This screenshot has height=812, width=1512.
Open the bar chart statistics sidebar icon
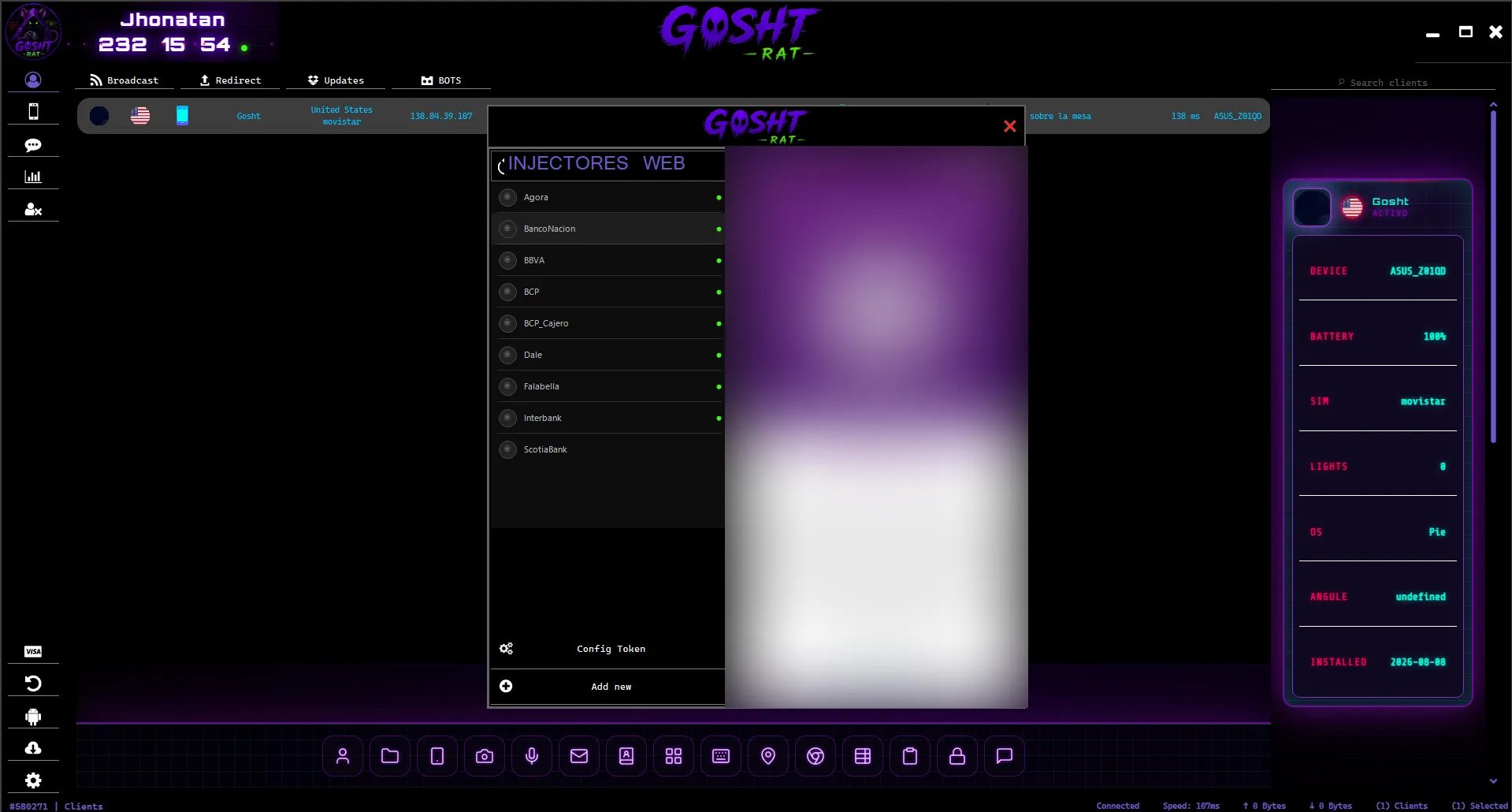click(x=33, y=177)
